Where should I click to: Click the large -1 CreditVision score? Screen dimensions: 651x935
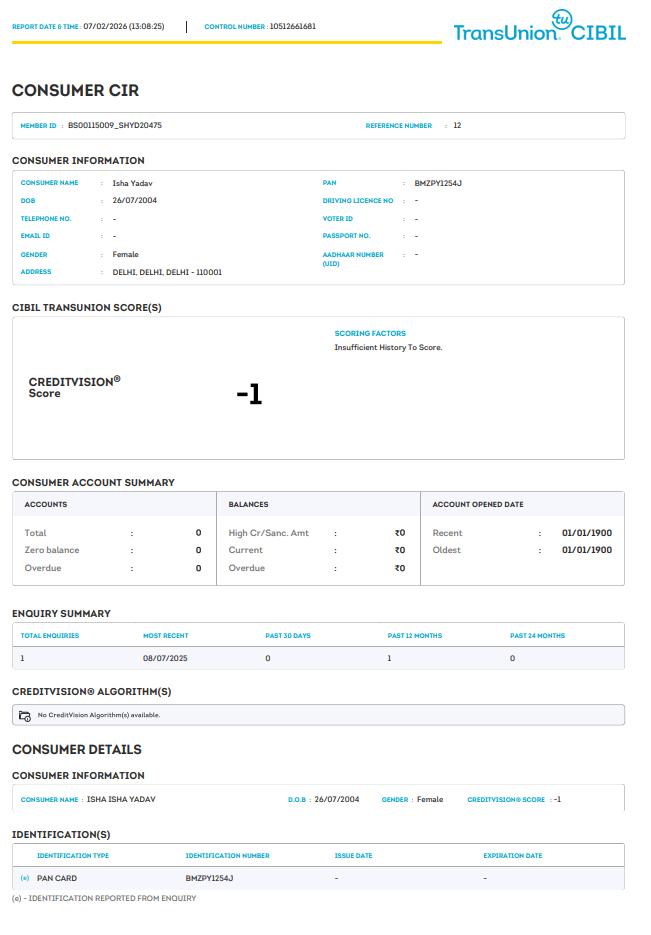[x=249, y=394]
